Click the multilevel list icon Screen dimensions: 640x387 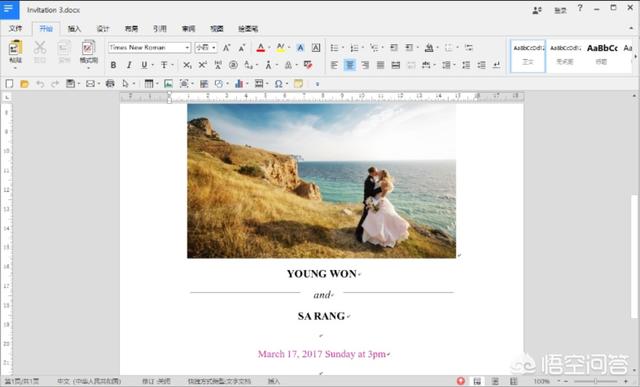374,48
